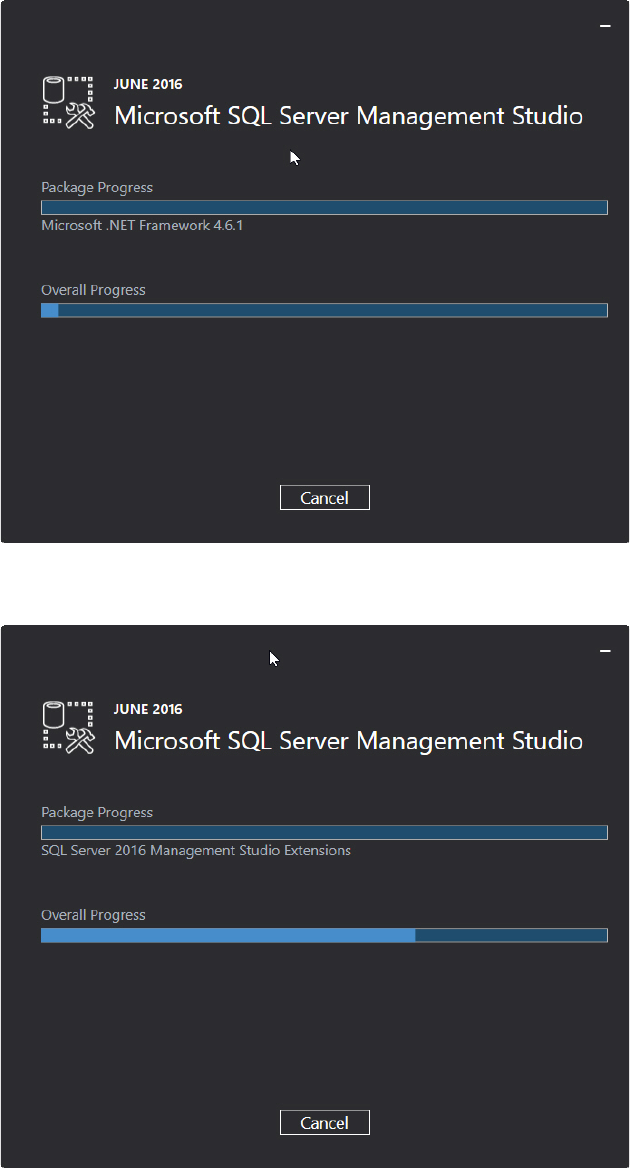Cancel the install showing Management Studio Extensions
Image resolution: width=630 pixels, height=1168 pixels.
click(x=324, y=1123)
